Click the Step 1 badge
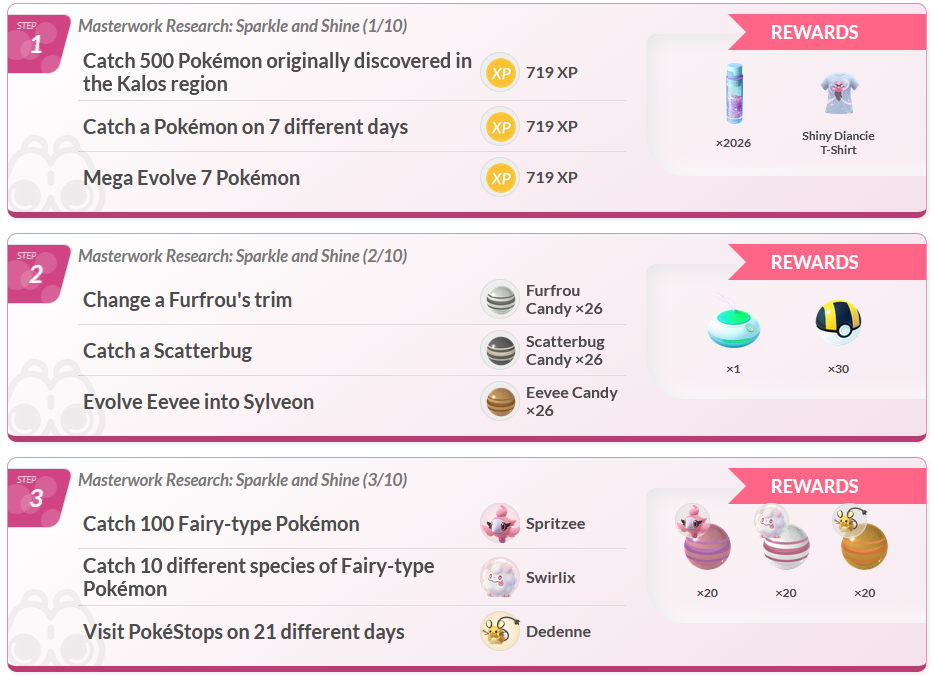Image resolution: width=934 pixels, height=676 pixels. coord(36,43)
